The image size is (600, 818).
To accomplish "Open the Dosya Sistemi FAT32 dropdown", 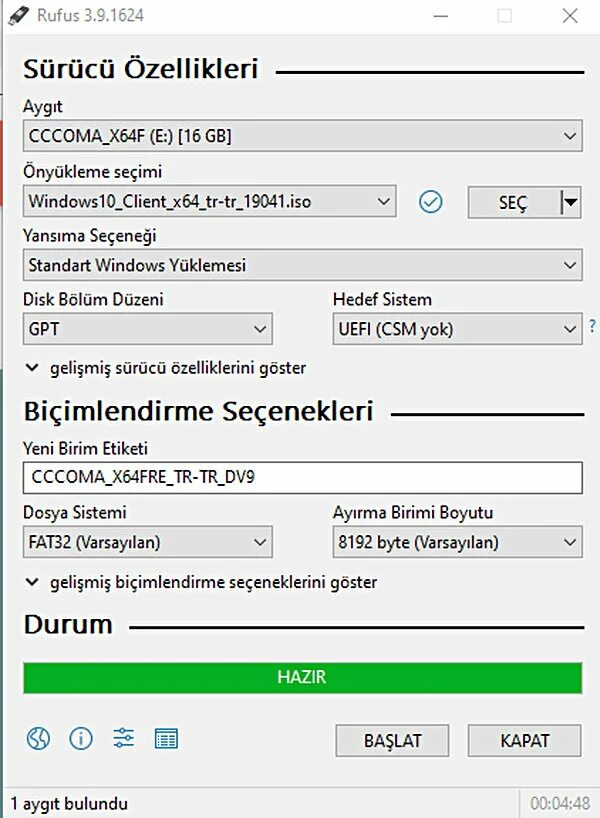I will (x=148, y=542).
